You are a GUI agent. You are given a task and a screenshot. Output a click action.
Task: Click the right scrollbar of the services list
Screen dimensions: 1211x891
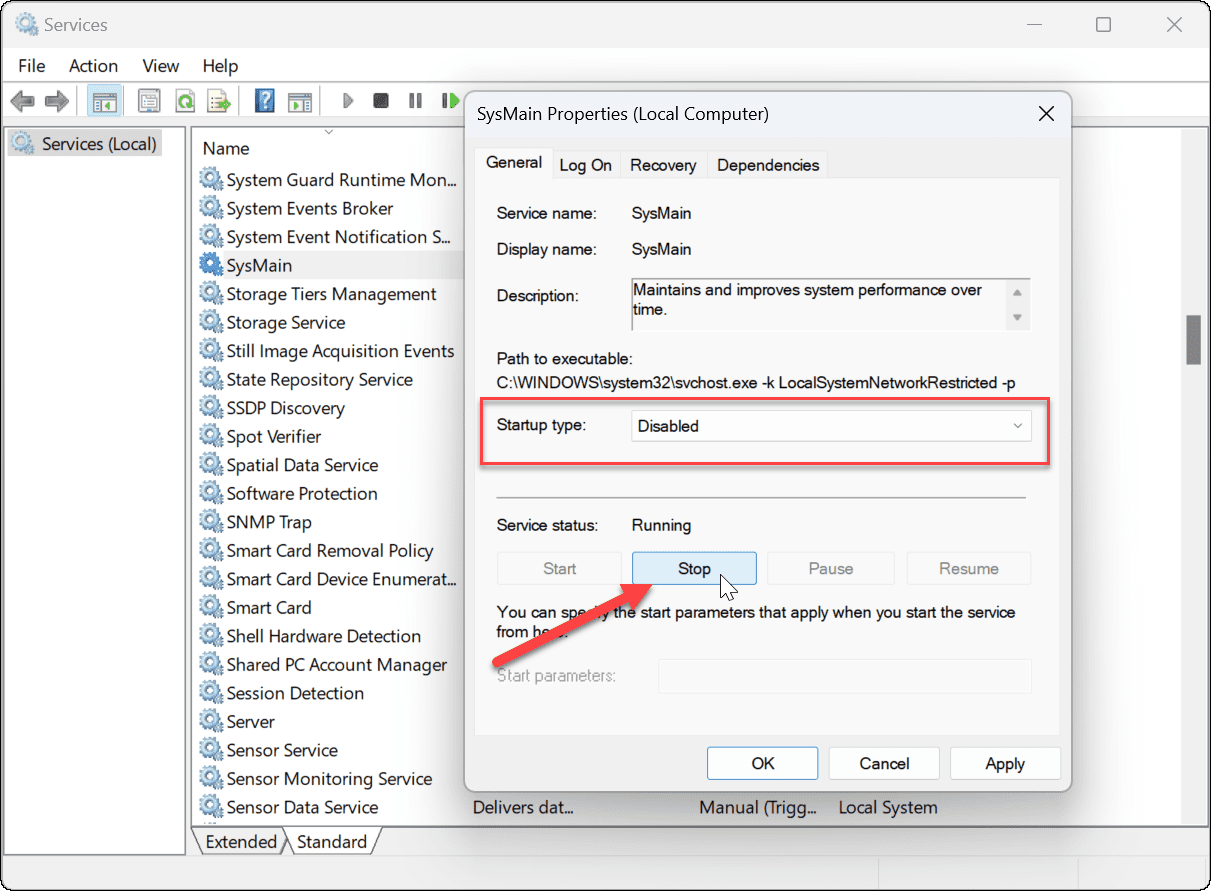point(1194,340)
